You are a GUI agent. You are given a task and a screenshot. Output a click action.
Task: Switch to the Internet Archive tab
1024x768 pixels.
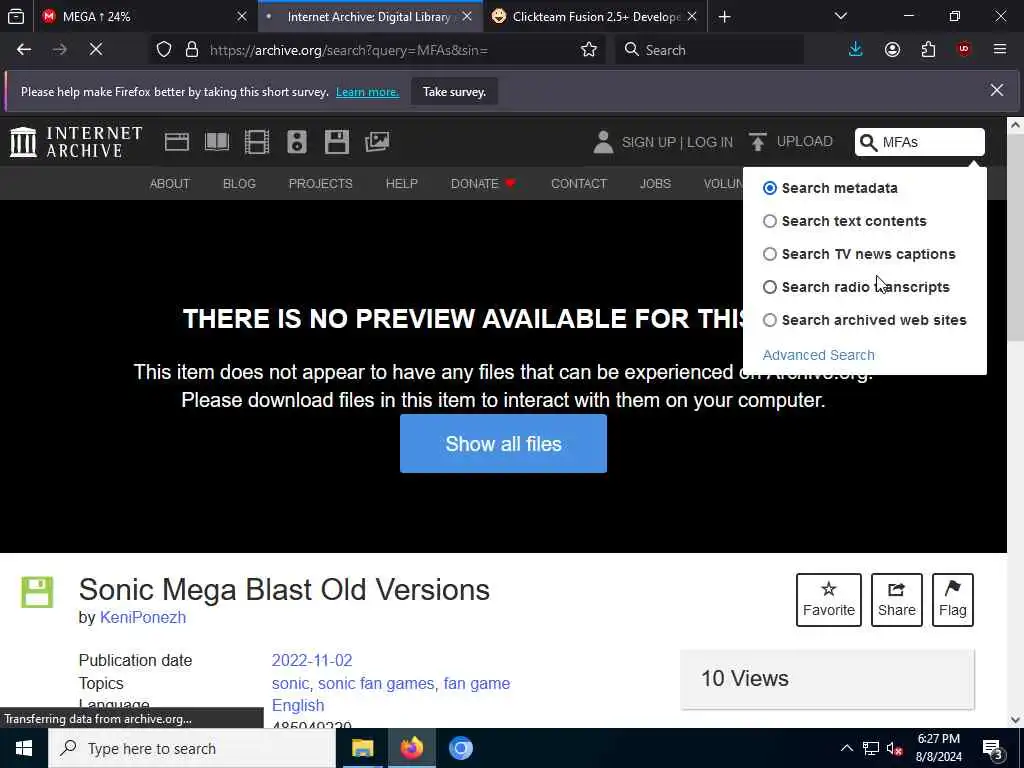[x=368, y=16]
